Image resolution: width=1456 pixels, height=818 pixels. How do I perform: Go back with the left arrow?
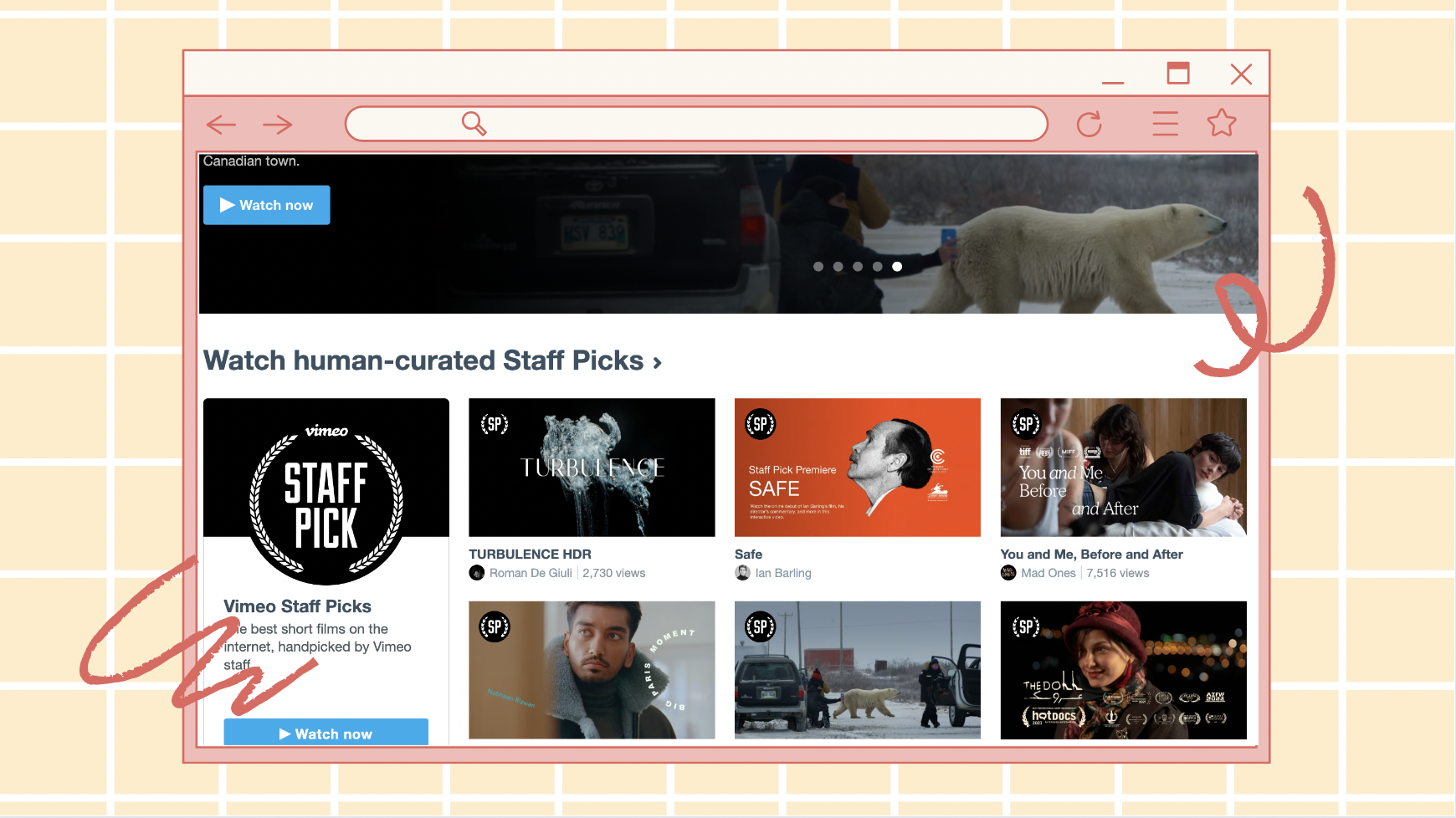[x=221, y=125]
